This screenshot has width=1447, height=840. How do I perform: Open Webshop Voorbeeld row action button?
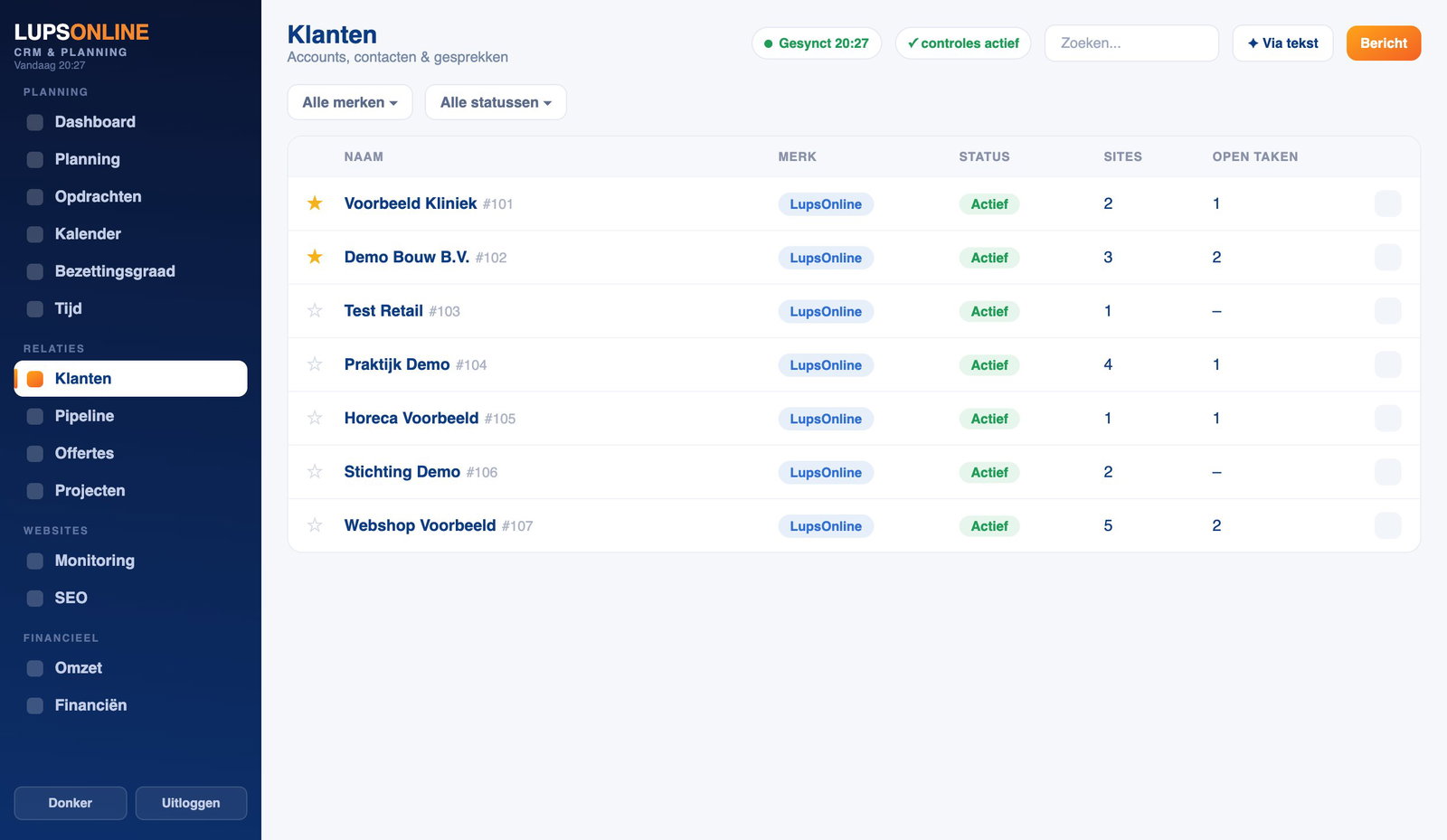(1388, 525)
